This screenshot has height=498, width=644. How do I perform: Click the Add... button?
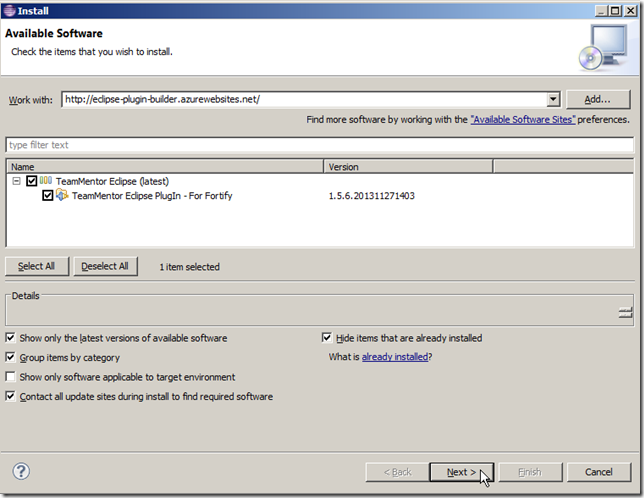(x=598, y=99)
